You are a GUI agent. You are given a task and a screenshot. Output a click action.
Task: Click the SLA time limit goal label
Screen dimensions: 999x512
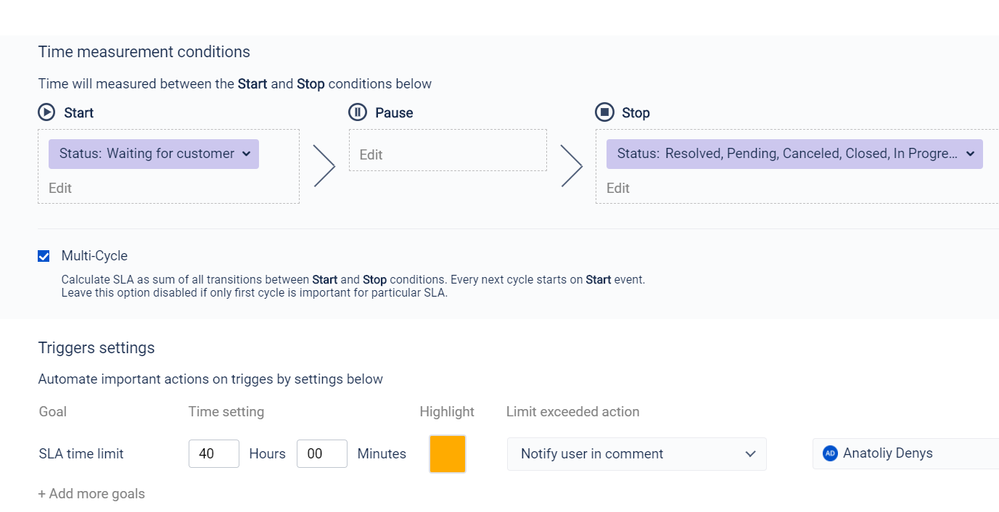(x=81, y=454)
